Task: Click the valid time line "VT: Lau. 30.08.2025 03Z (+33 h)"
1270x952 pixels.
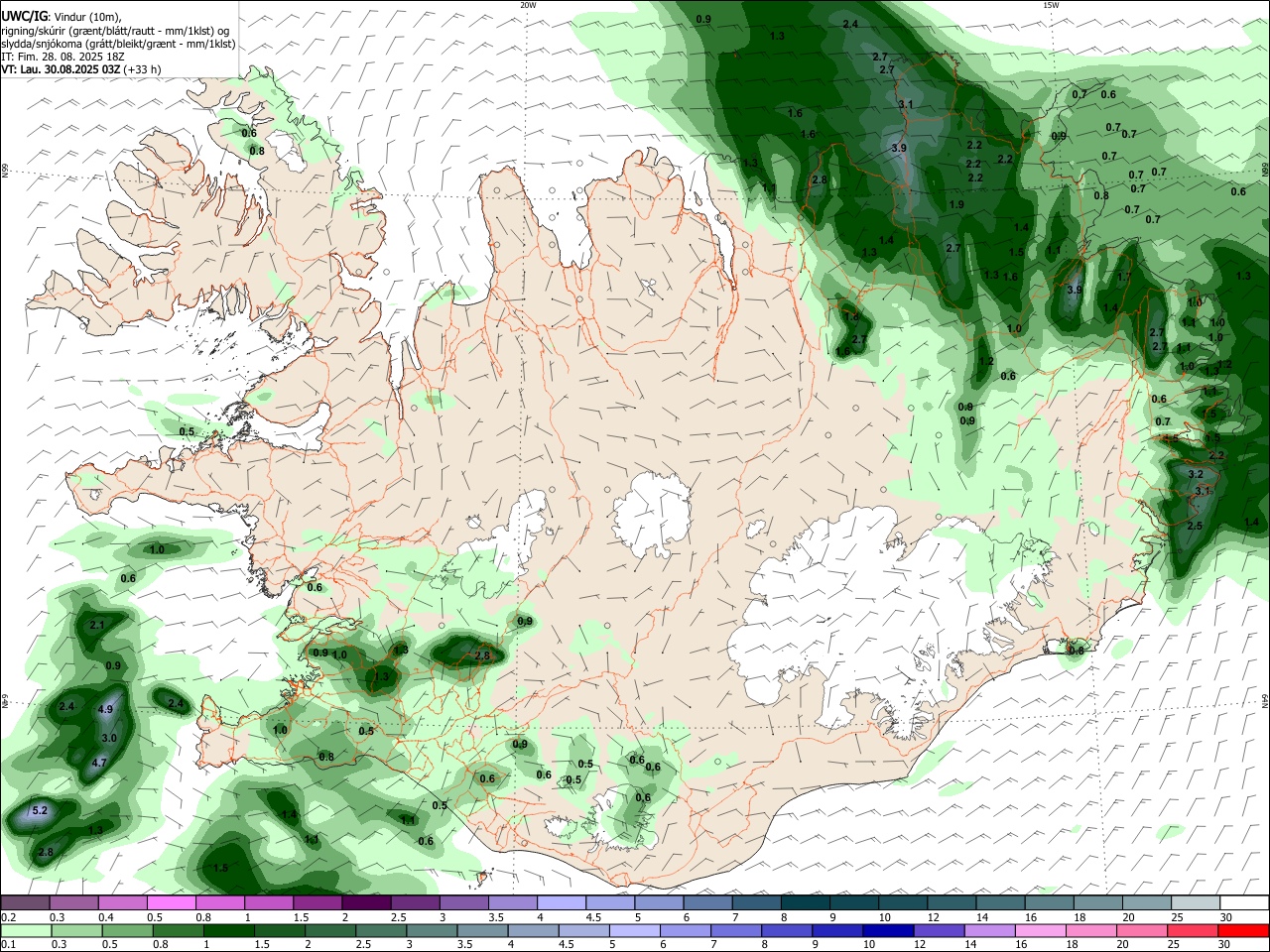Action: [81, 69]
